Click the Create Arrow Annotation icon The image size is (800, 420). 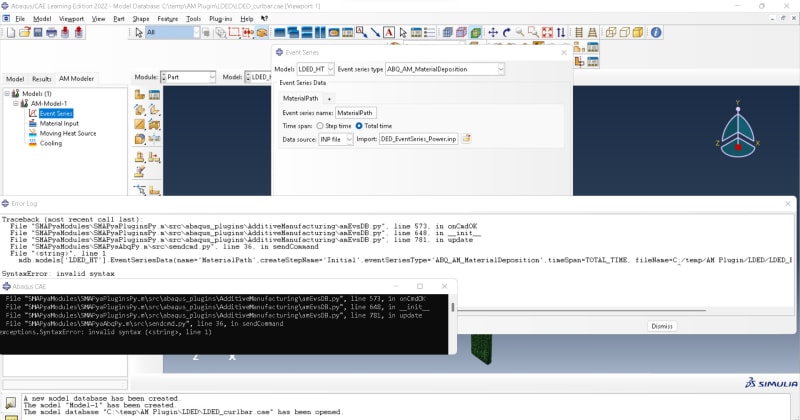click(x=375, y=33)
